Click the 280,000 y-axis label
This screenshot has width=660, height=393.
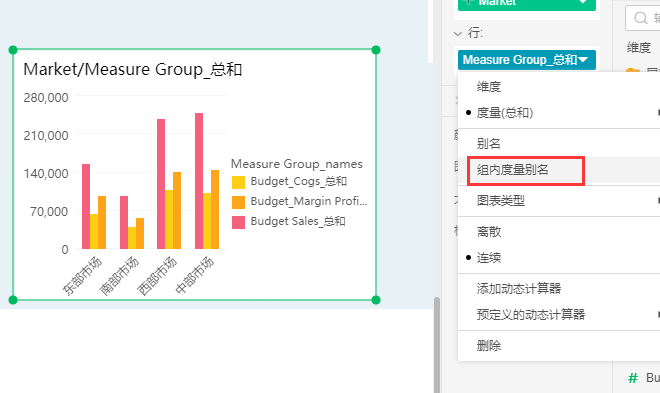tap(46, 98)
